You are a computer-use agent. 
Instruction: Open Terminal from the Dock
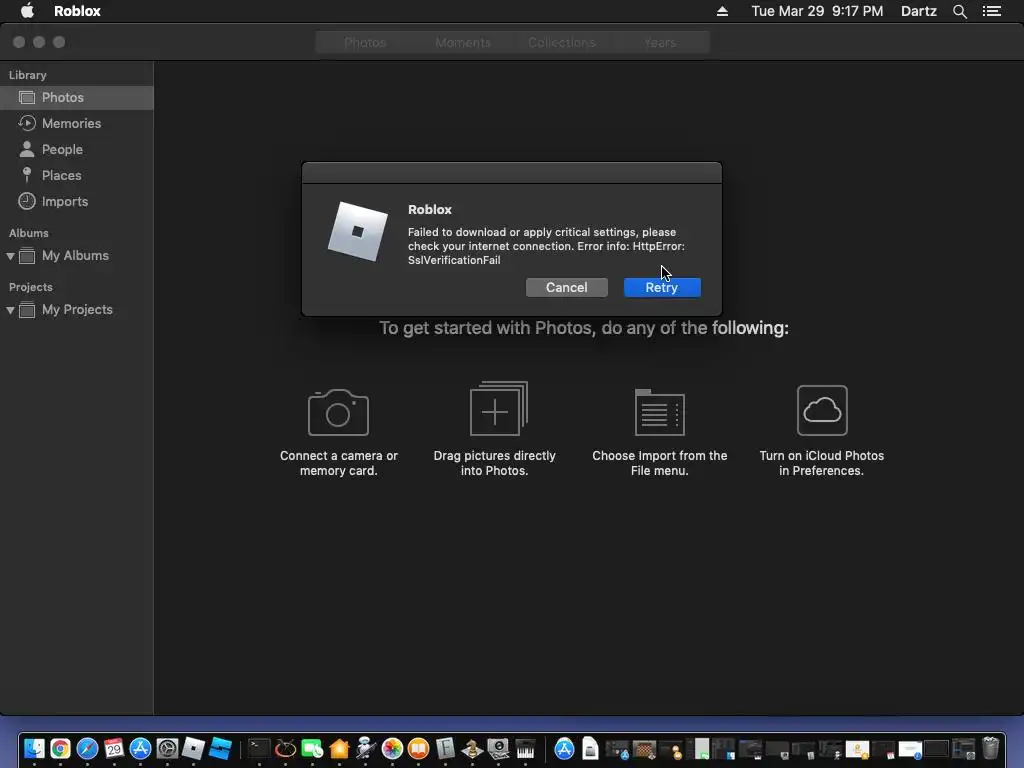tap(259, 748)
